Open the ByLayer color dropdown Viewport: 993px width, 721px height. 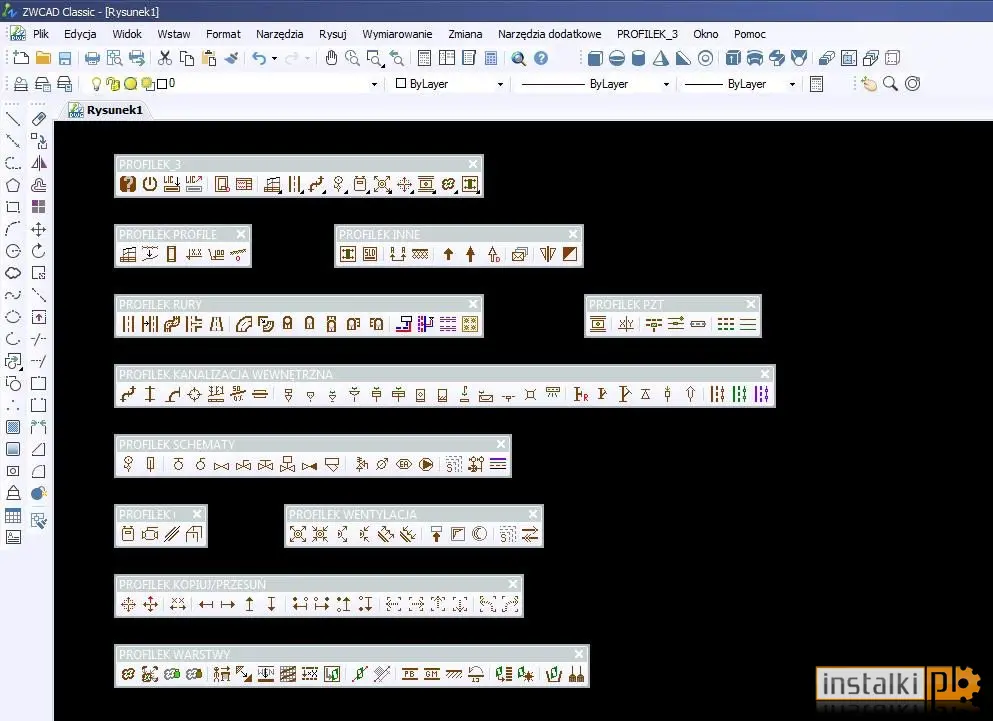[x=500, y=84]
